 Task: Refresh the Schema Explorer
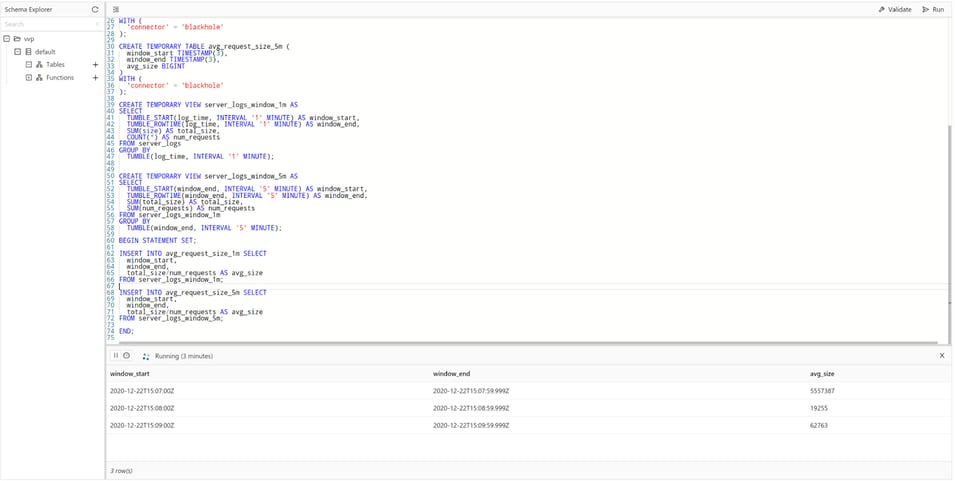click(95, 9)
